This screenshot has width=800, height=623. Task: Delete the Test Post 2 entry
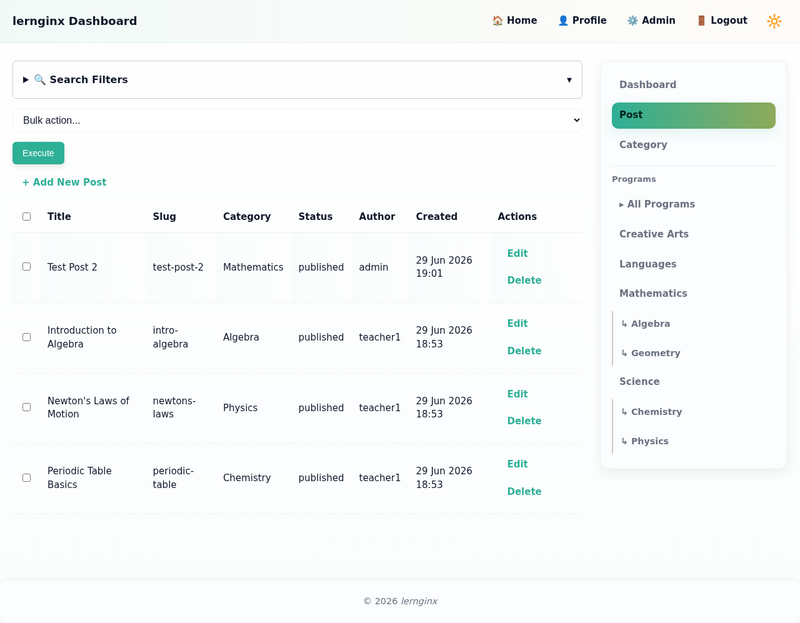(x=524, y=280)
